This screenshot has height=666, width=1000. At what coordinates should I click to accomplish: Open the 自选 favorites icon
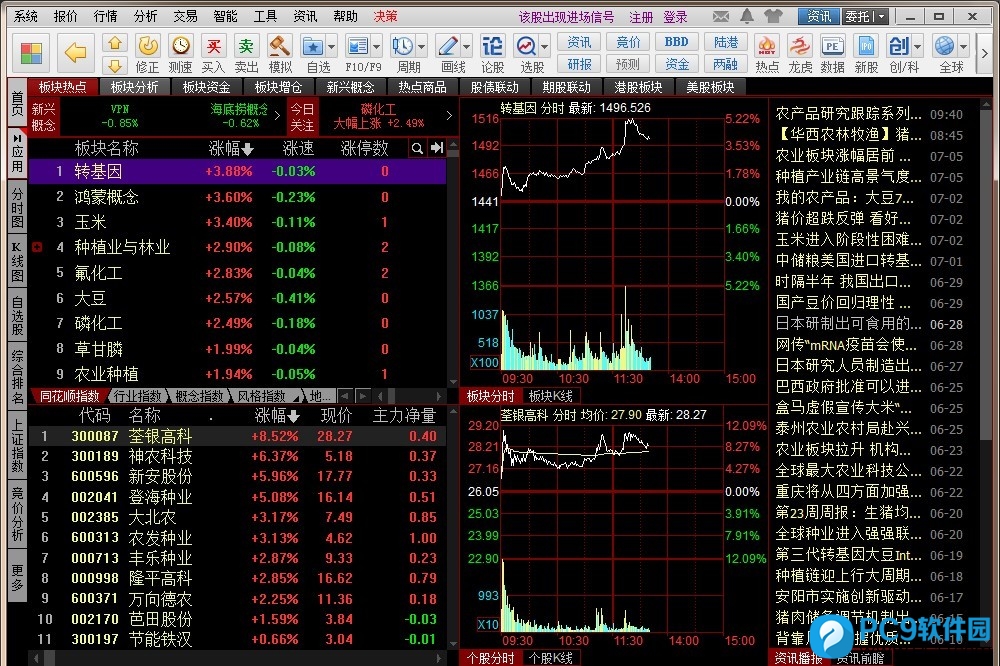point(314,54)
